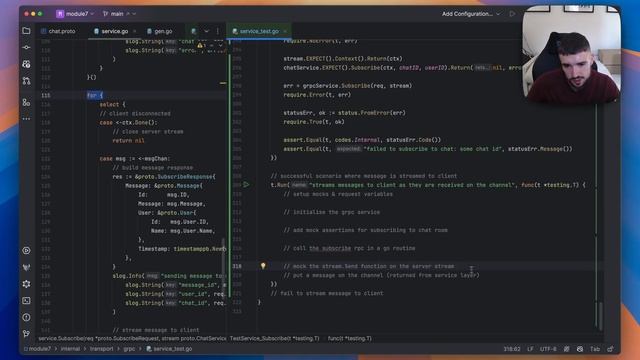This screenshot has width=640, height=360.
Task: Open the Add Configuration dropdown
Action: [x=471, y=14]
